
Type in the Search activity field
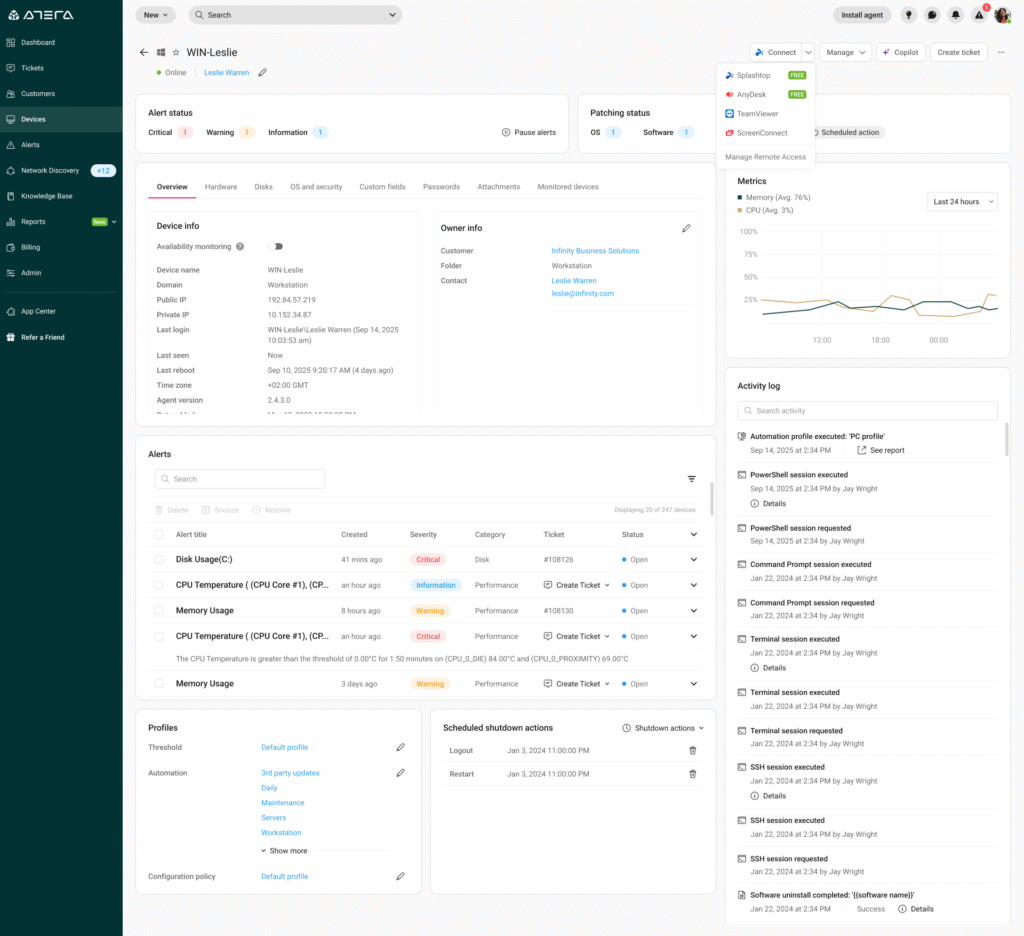pos(866,410)
